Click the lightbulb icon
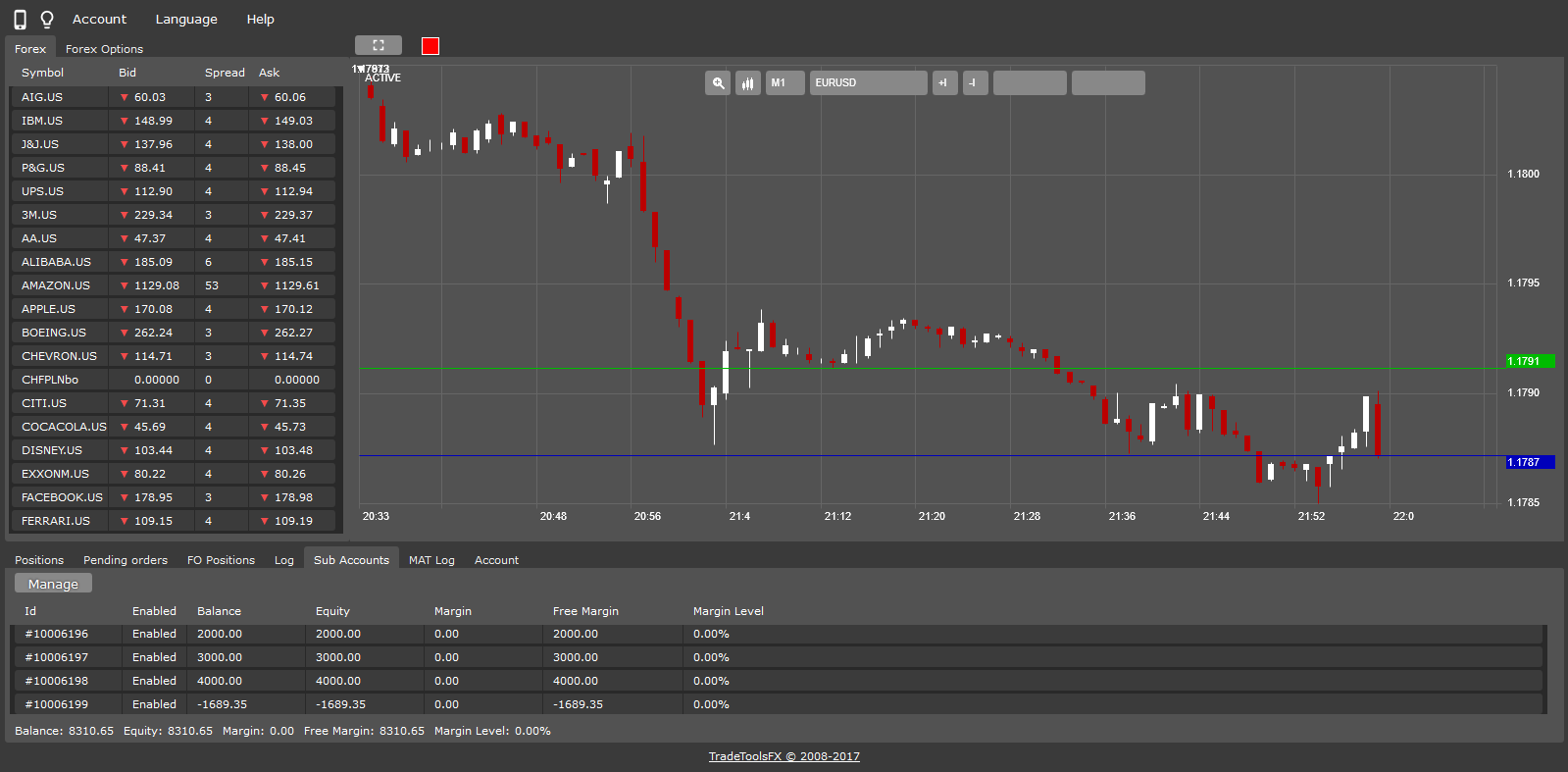 [46, 20]
